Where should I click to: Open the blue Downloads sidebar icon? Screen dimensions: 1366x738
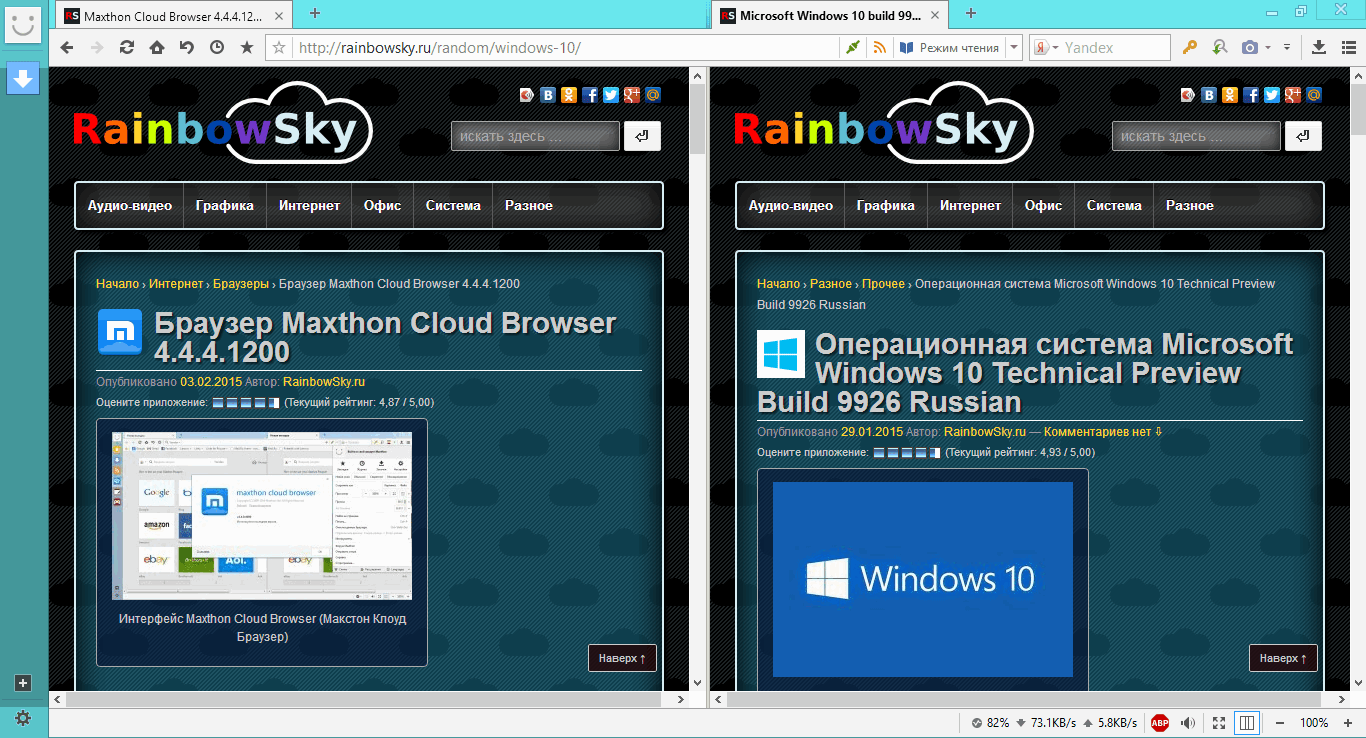tap(22, 78)
